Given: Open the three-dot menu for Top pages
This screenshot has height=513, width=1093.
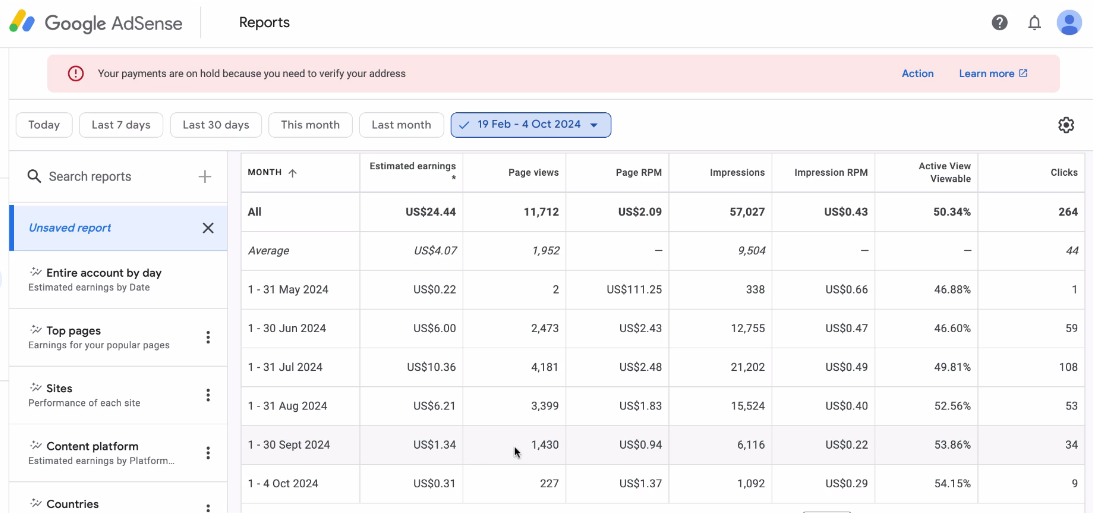Looking at the screenshot, I should pos(208,337).
